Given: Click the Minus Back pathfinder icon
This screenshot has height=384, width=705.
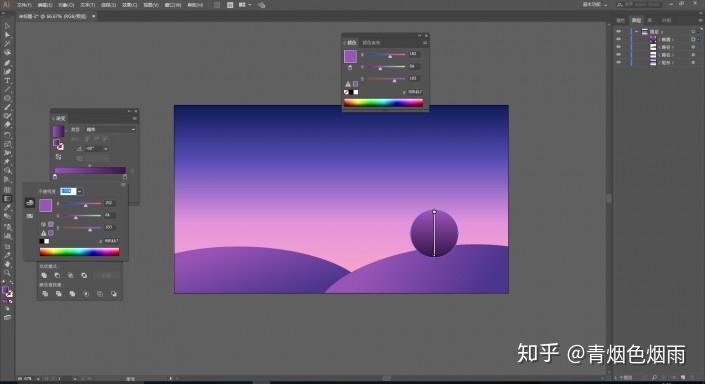Looking at the screenshot, I should pyautogui.click(x=114, y=294).
